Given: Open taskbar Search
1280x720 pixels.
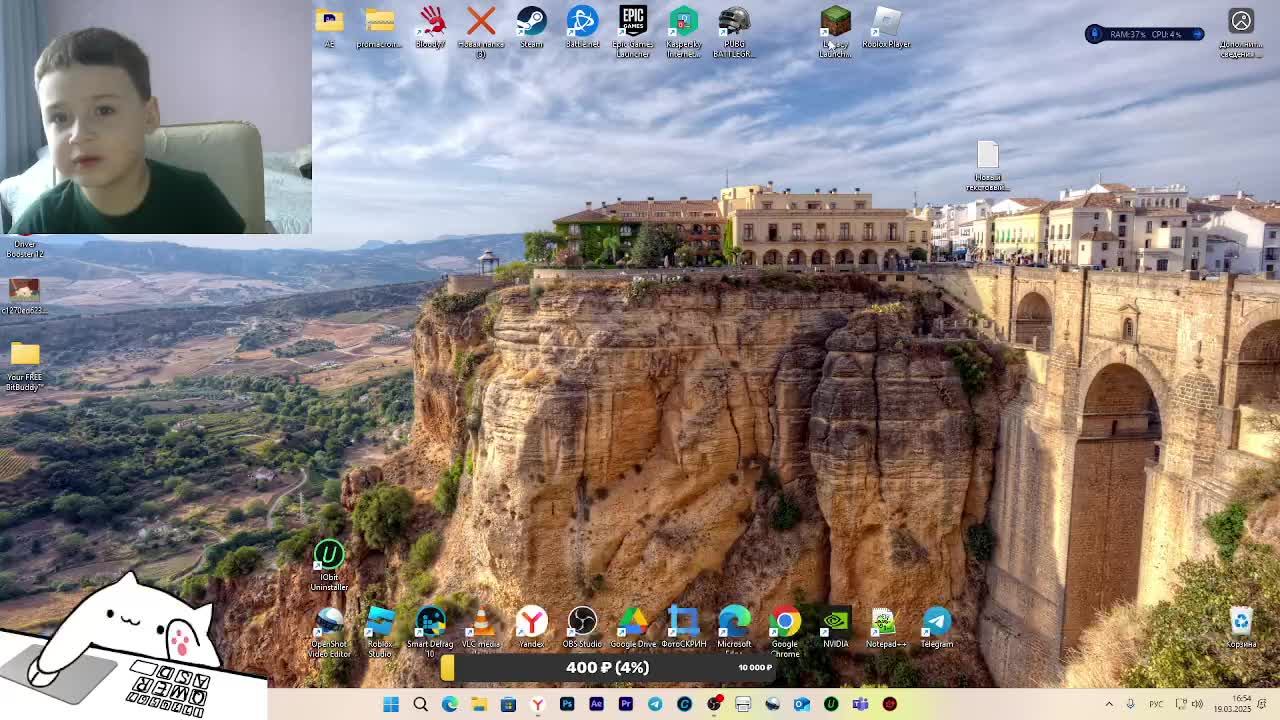Looking at the screenshot, I should click(421, 704).
